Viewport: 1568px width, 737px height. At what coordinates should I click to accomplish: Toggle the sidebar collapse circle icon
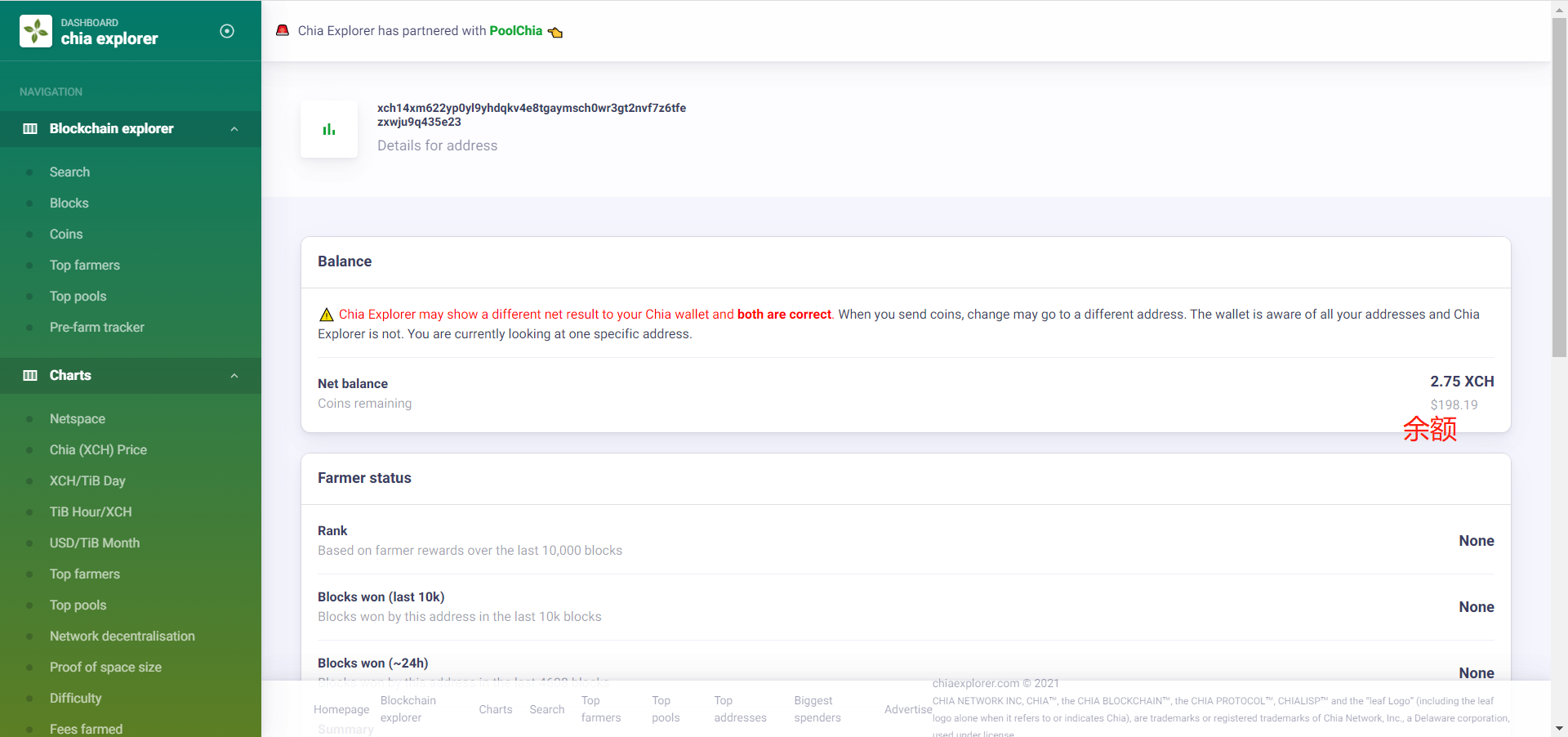click(x=227, y=31)
